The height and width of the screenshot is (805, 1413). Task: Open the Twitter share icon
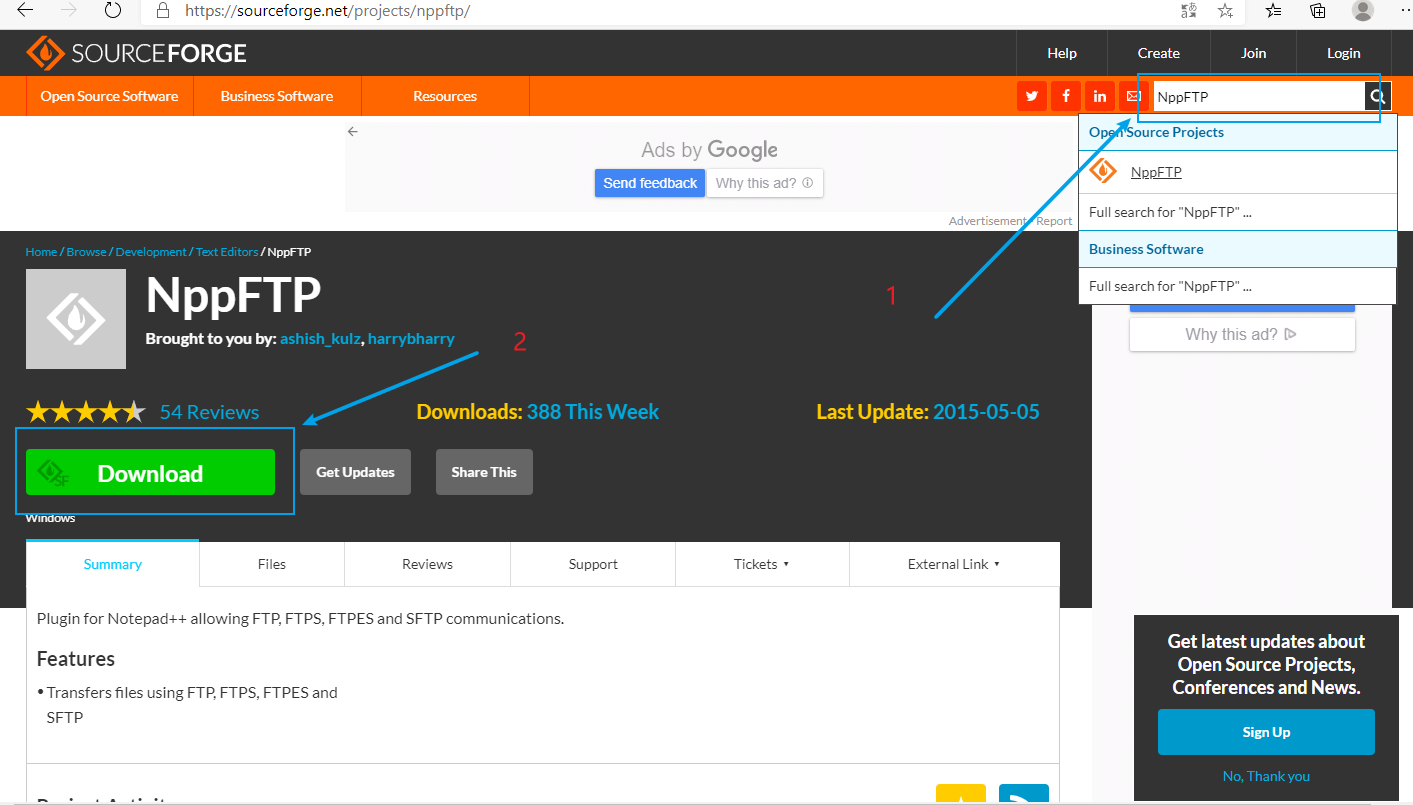click(1032, 96)
